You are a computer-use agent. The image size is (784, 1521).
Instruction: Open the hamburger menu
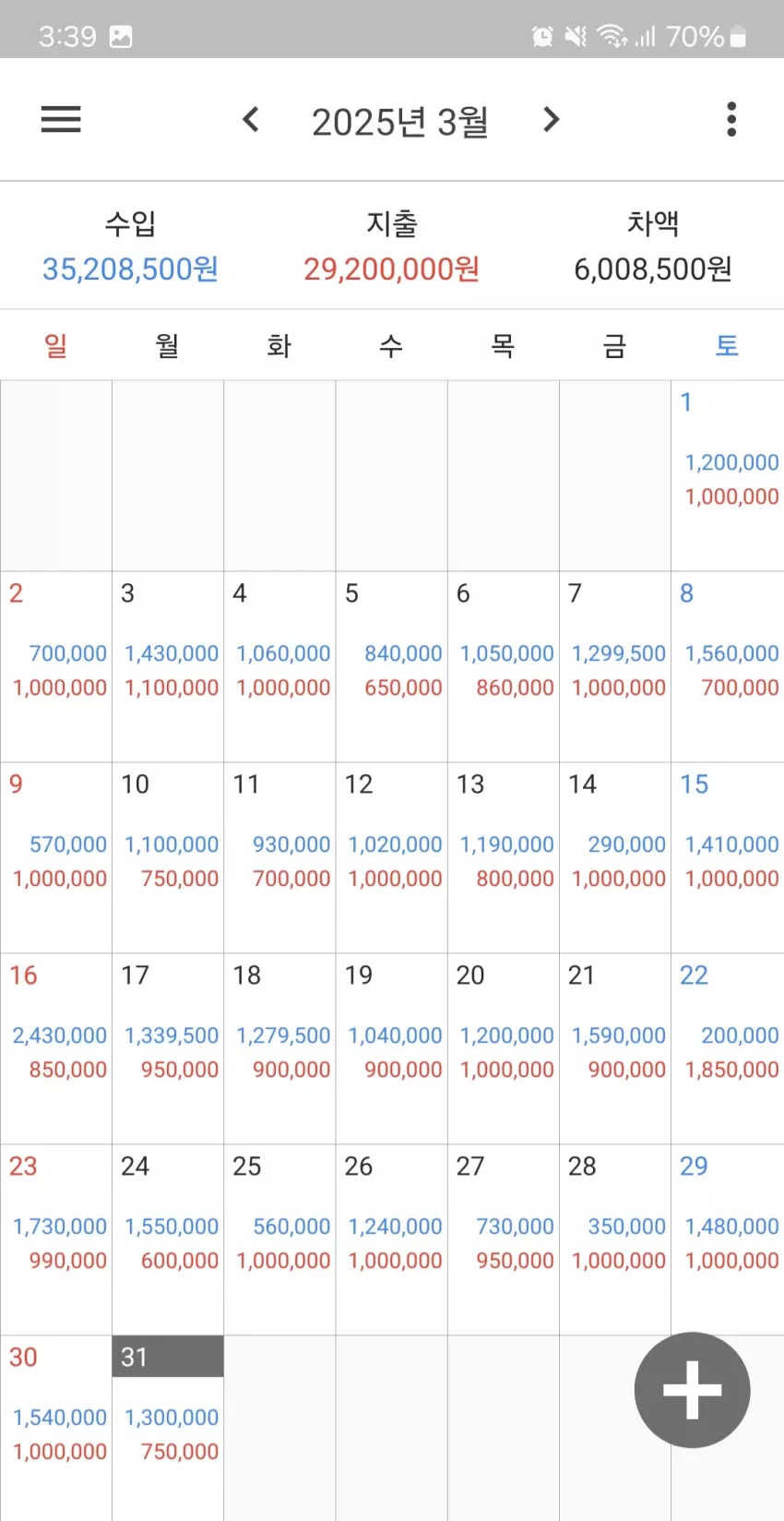61,119
